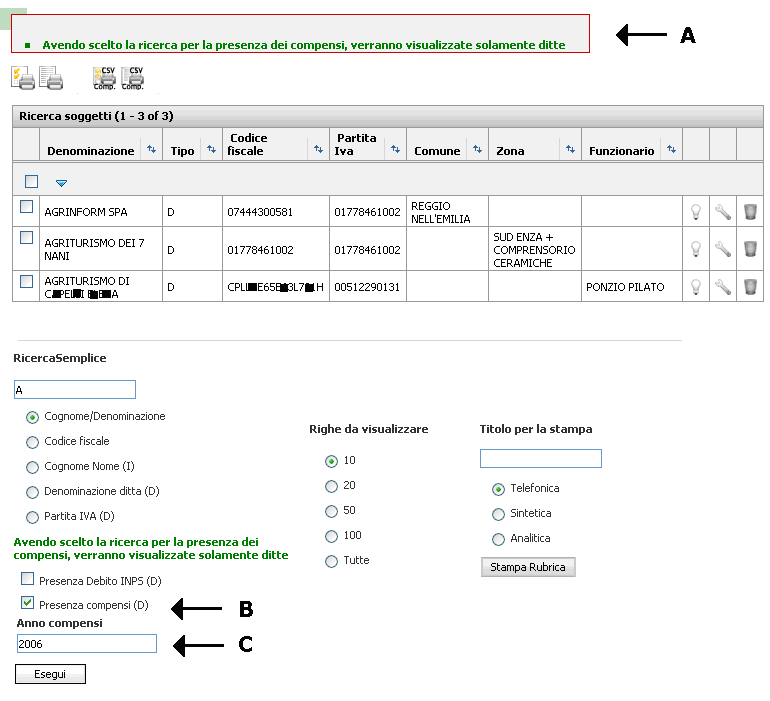Focus the Titolo per la stampa field
This screenshot has height=701, width=770.
click(541, 458)
